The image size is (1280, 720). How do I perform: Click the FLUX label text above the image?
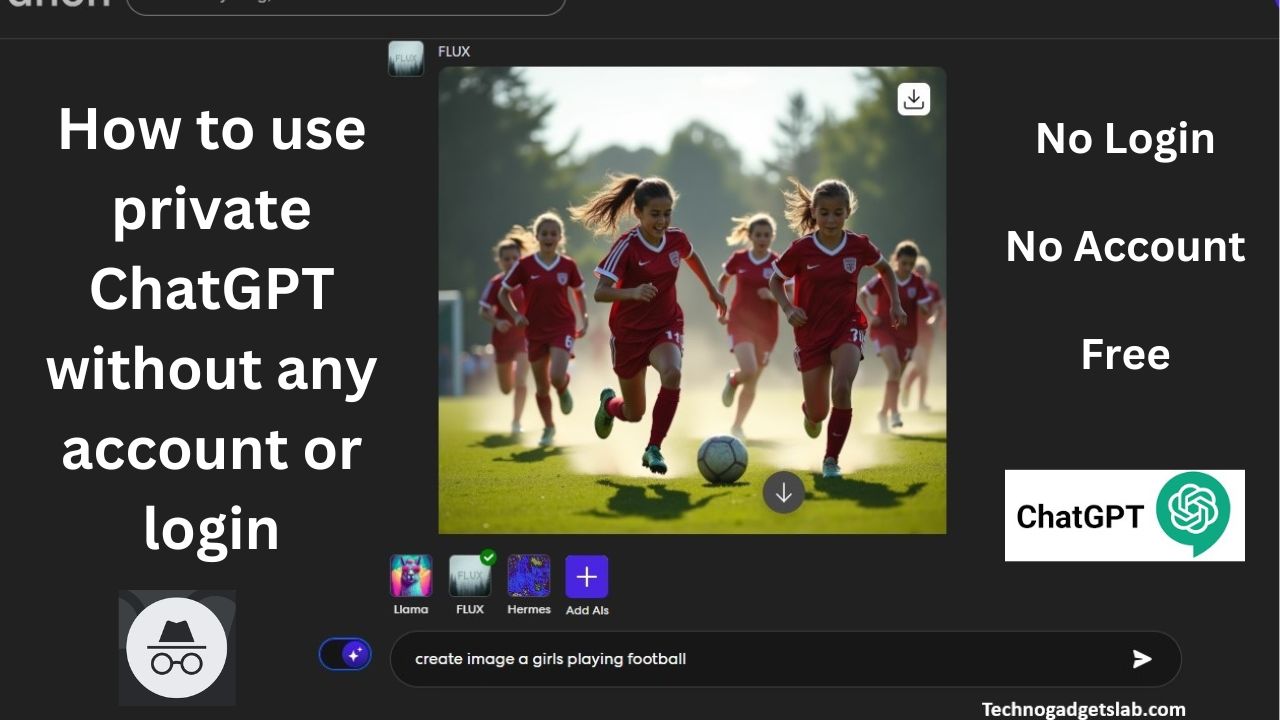tap(454, 52)
